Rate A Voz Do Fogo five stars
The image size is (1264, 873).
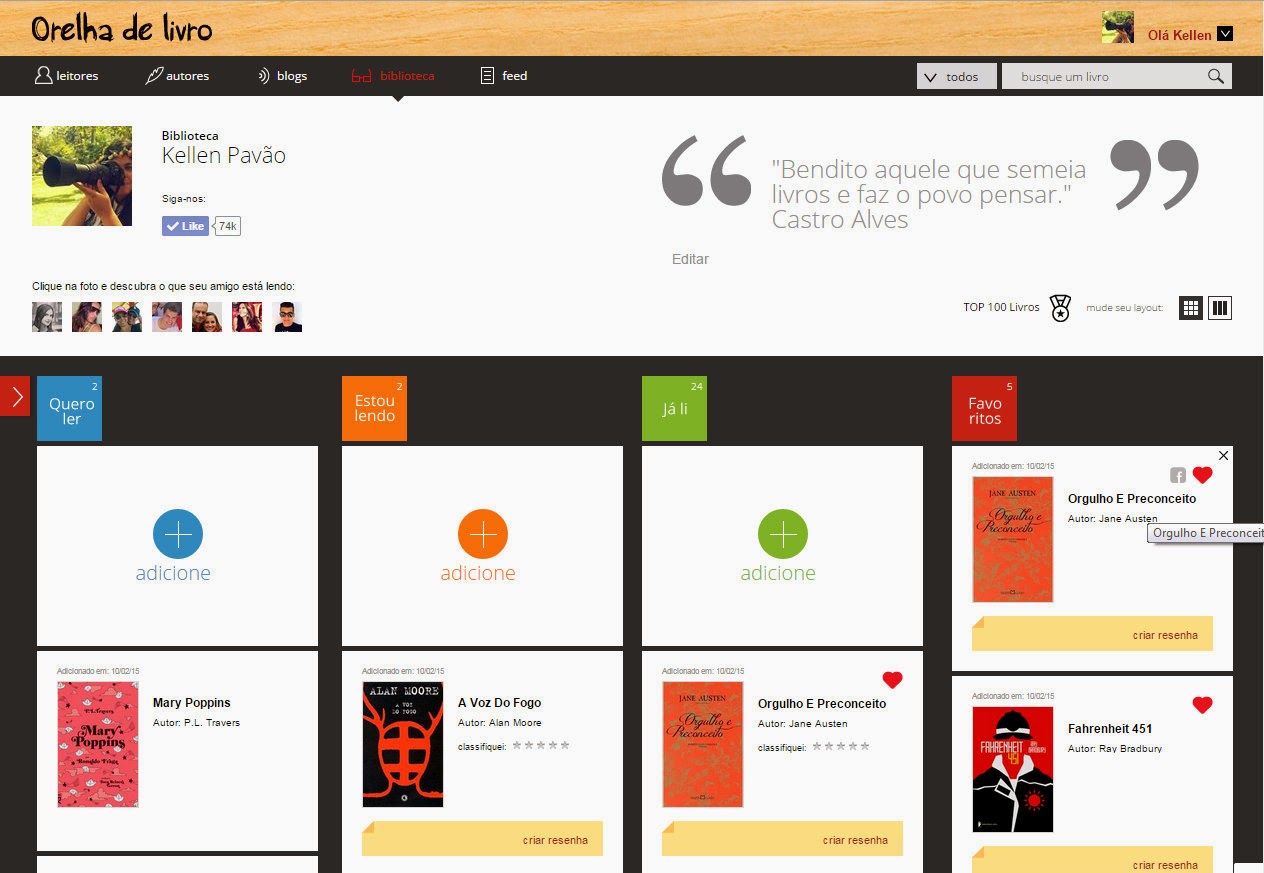pos(565,746)
